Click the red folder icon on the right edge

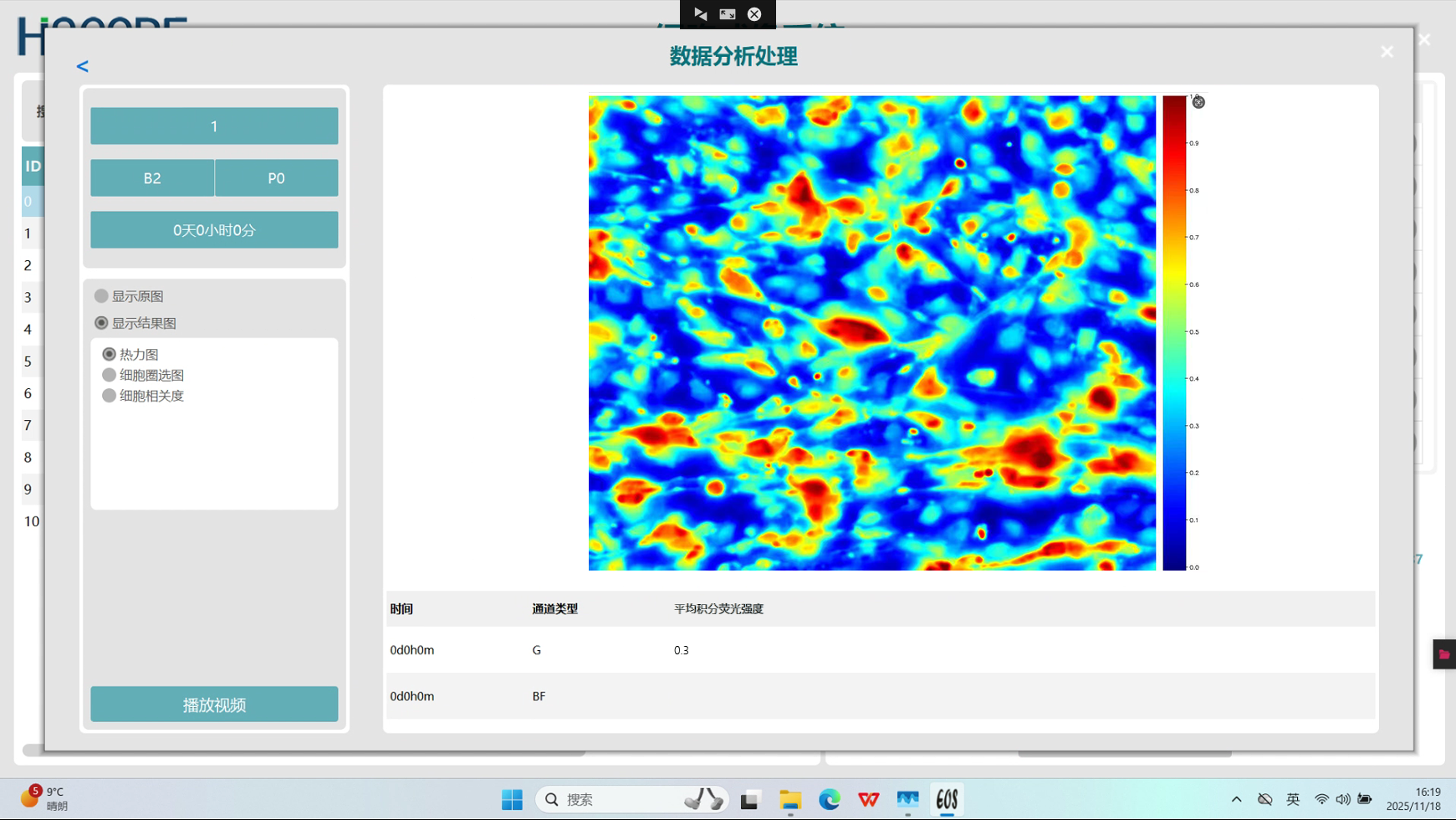point(1443,654)
